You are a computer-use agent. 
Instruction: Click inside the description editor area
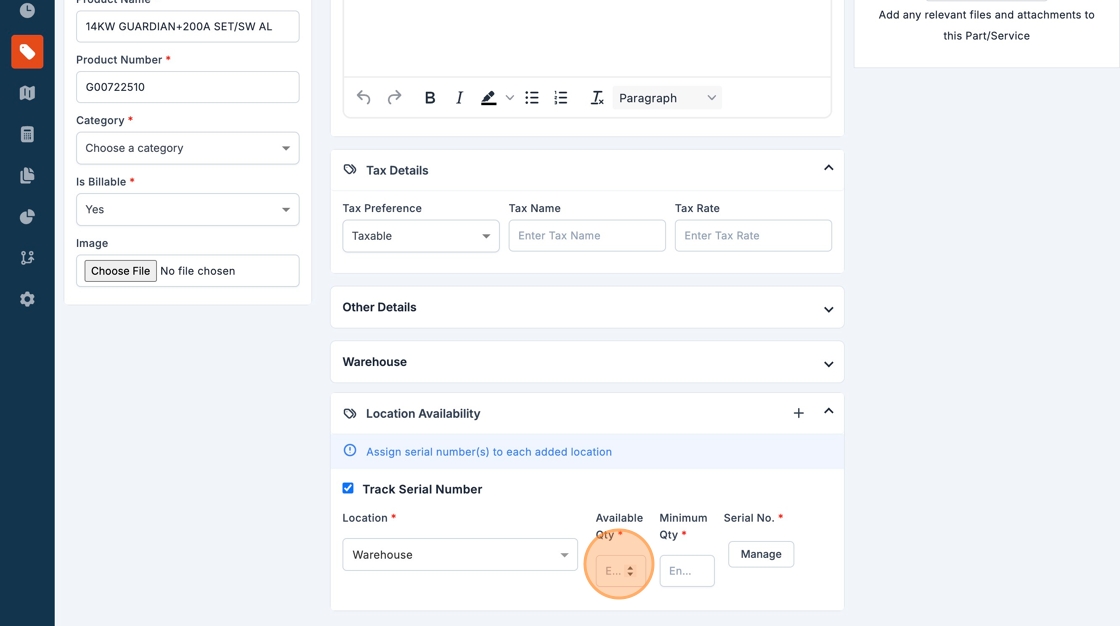click(x=587, y=37)
